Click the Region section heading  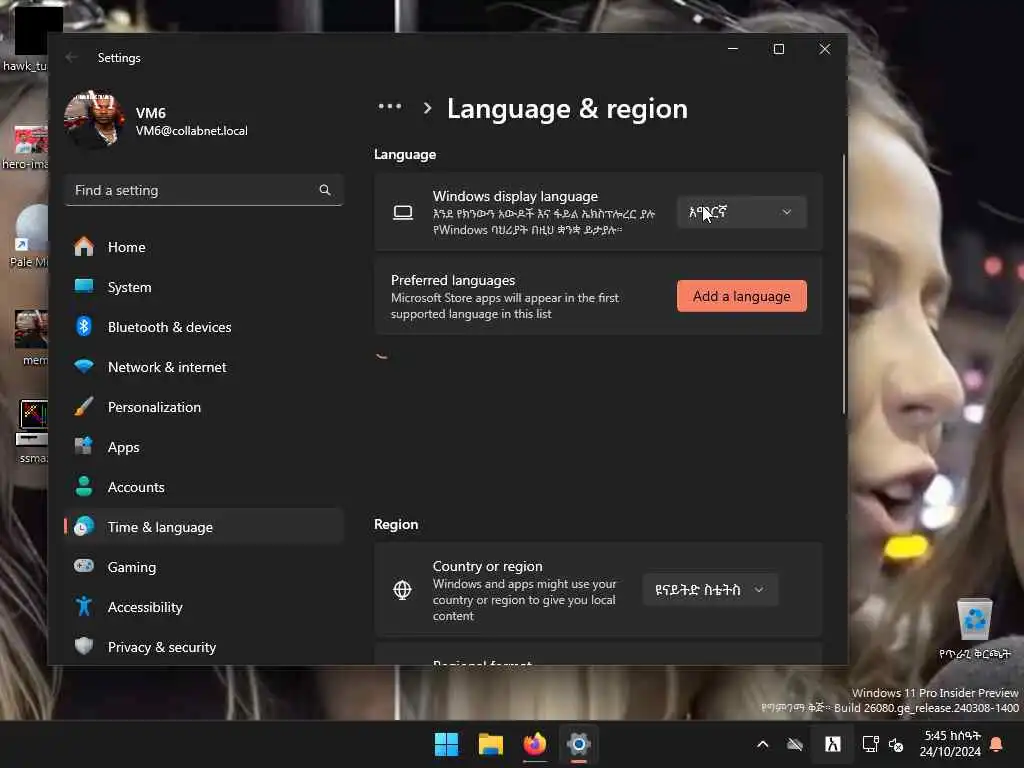tap(396, 524)
